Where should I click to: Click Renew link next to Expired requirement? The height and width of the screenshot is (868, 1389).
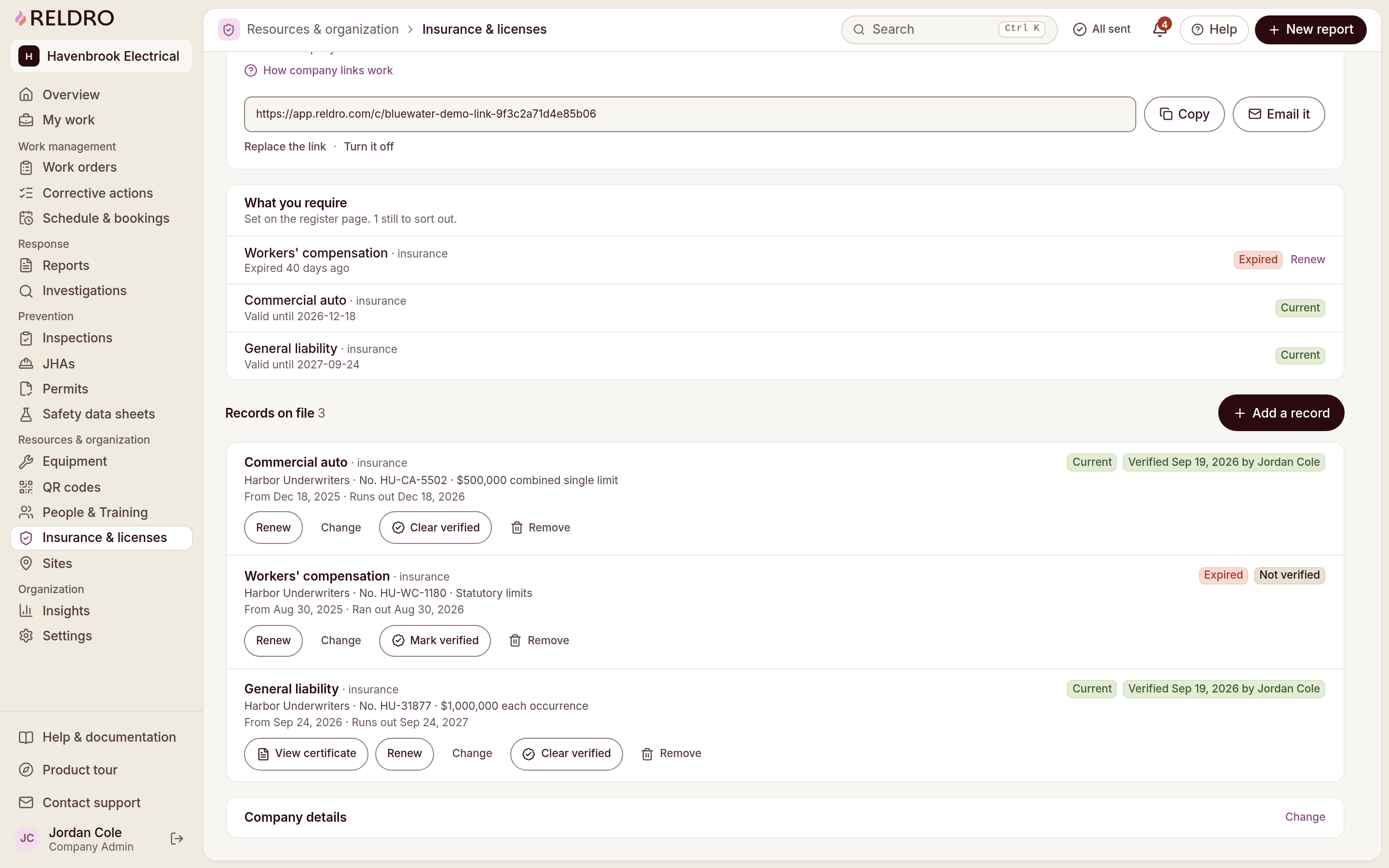click(x=1307, y=259)
